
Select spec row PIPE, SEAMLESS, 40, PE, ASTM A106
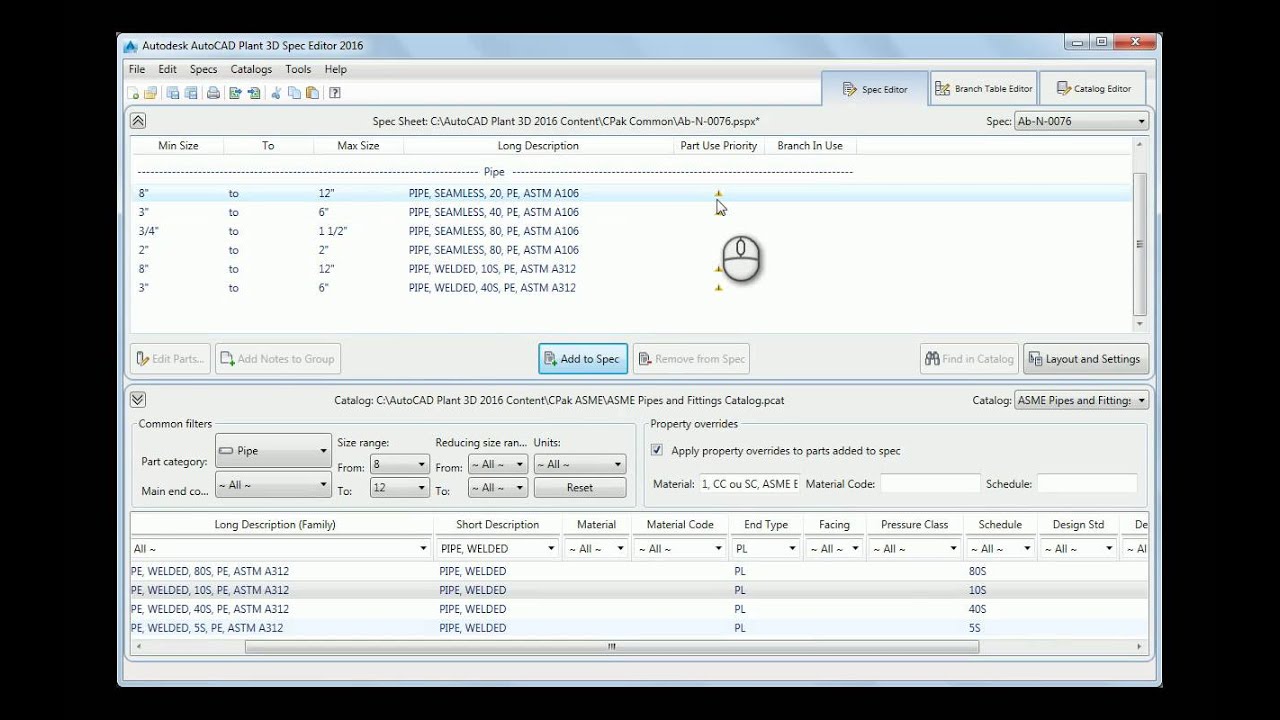click(x=632, y=212)
